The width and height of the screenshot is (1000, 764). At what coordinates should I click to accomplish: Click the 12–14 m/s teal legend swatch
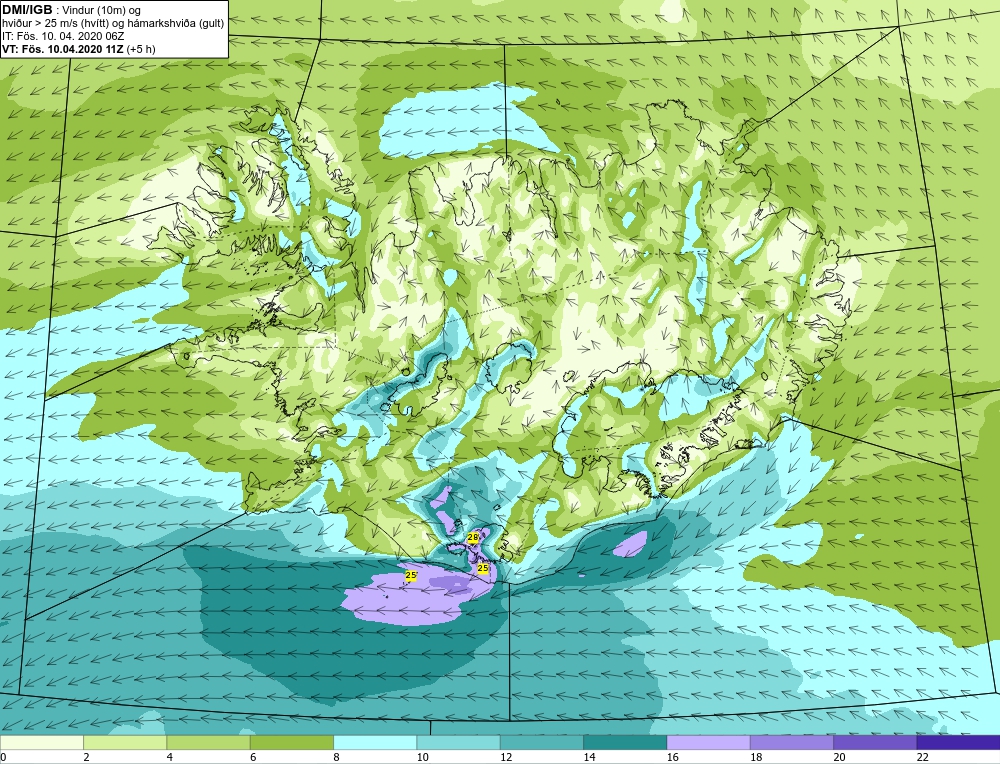(541, 742)
